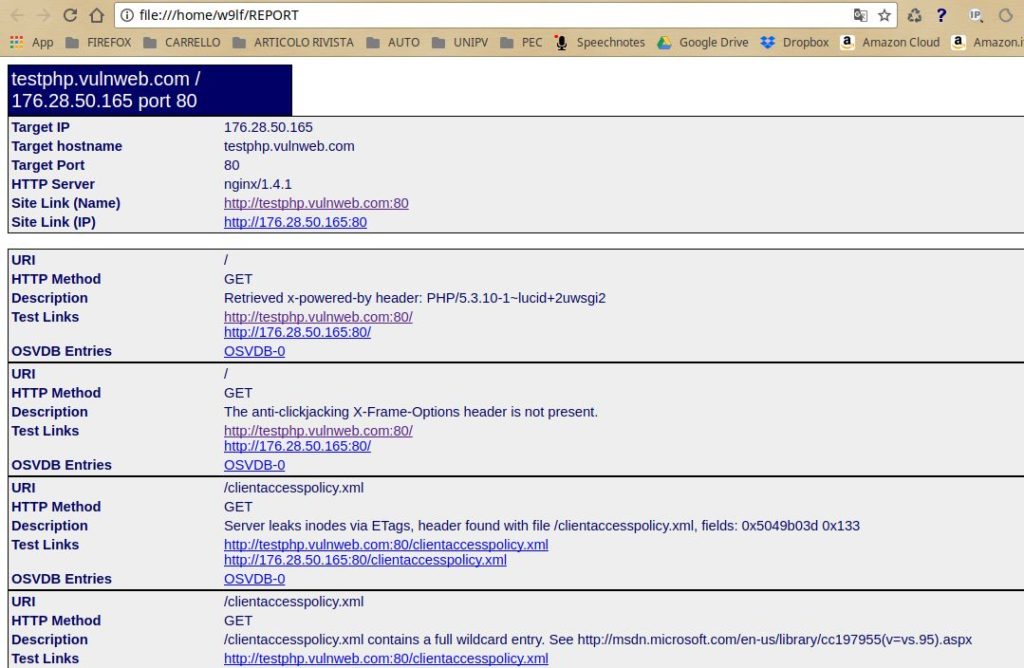Open the AUTO bookmarks folder
The height and width of the screenshot is (668, 1024).
pyautogui.click(x=393, y=42)
